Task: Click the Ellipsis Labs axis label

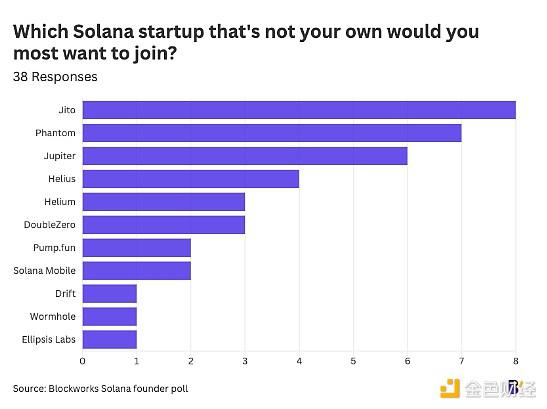Action: click(x=48, y=340)
